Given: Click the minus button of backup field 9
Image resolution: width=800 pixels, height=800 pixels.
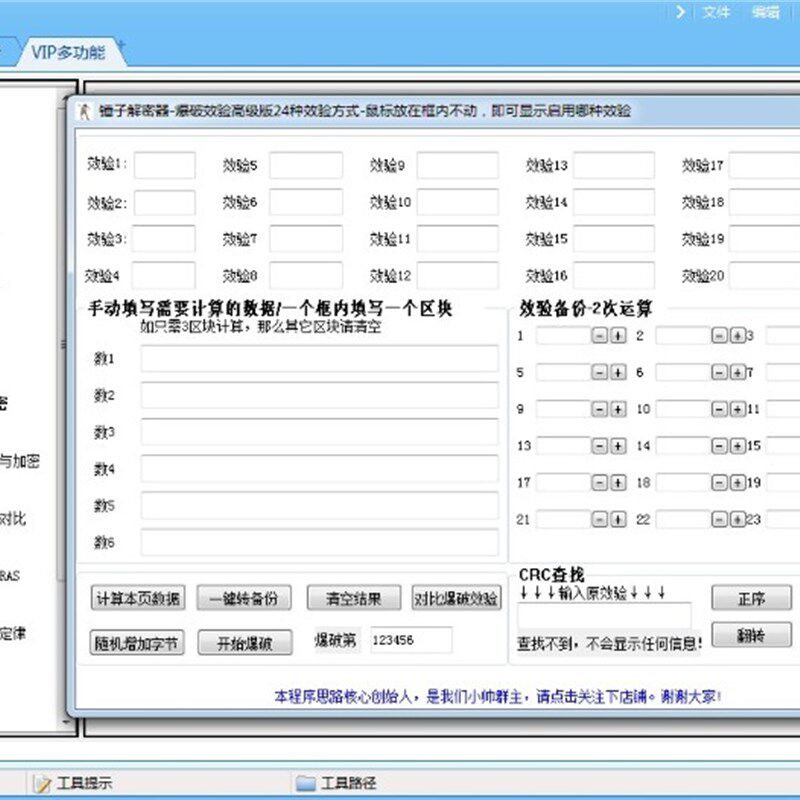Looking at the screenshot, I should coord(599,409).
